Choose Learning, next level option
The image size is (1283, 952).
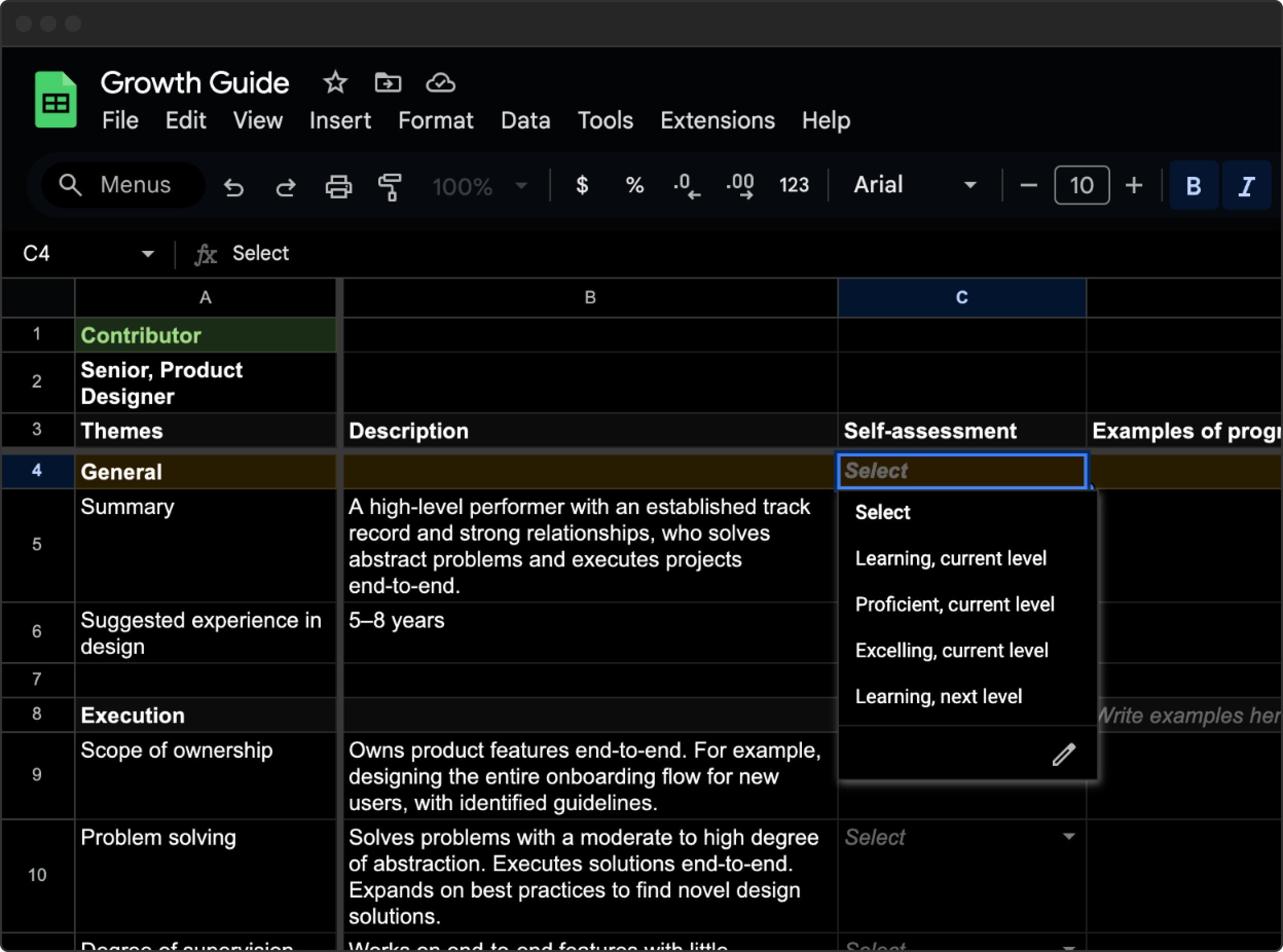click(938, 696)
